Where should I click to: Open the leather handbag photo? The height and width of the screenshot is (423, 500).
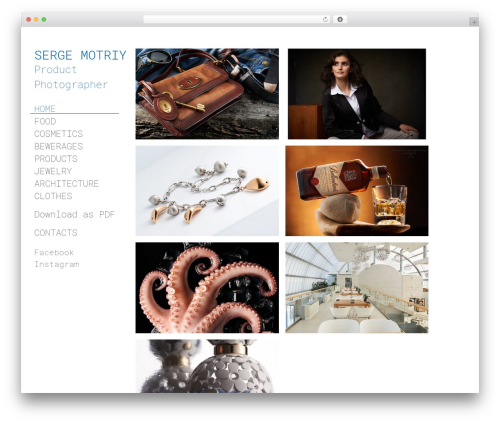[207, 94]
